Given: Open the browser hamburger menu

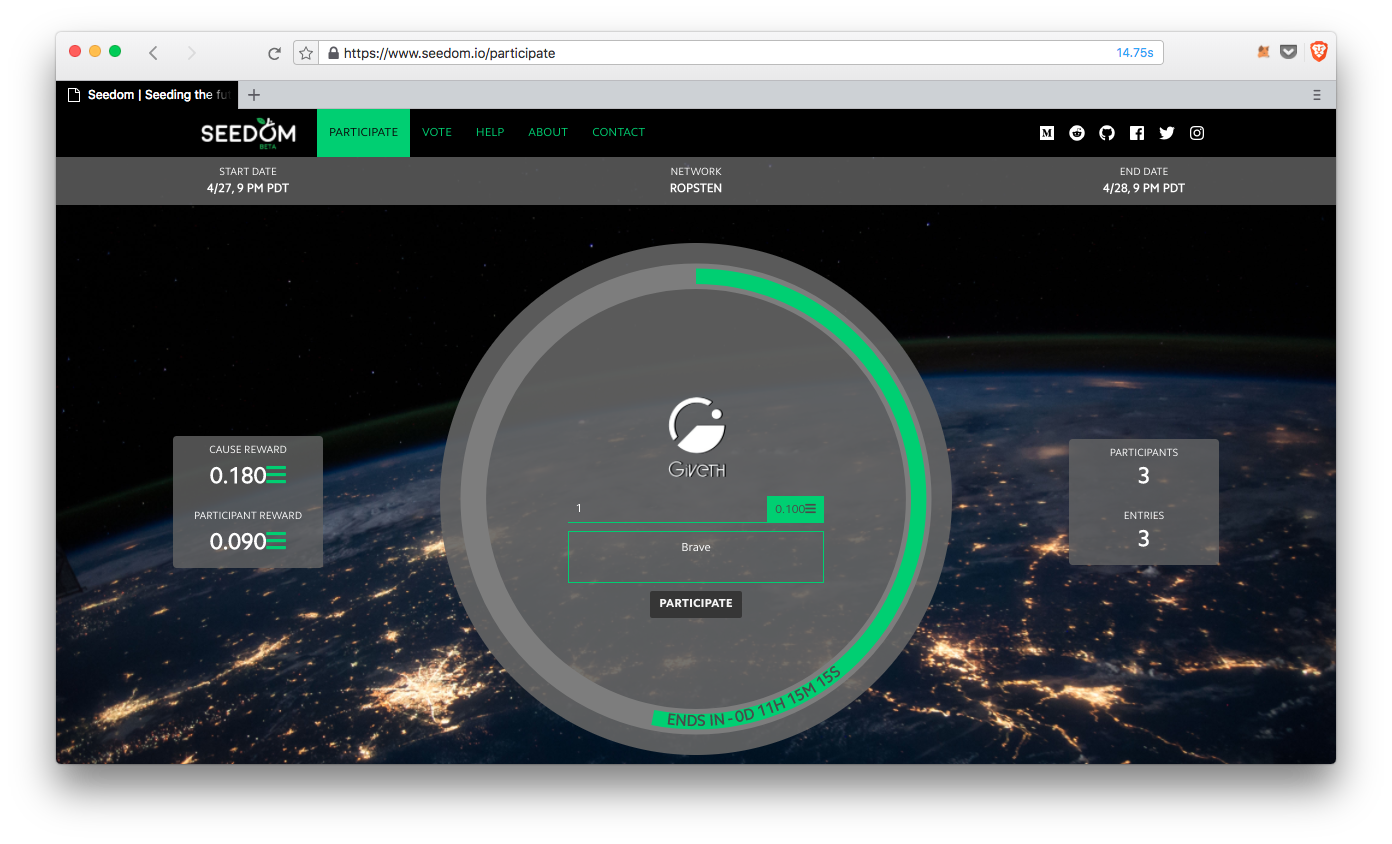Looking at the screenshot, I should point(1317,95).
